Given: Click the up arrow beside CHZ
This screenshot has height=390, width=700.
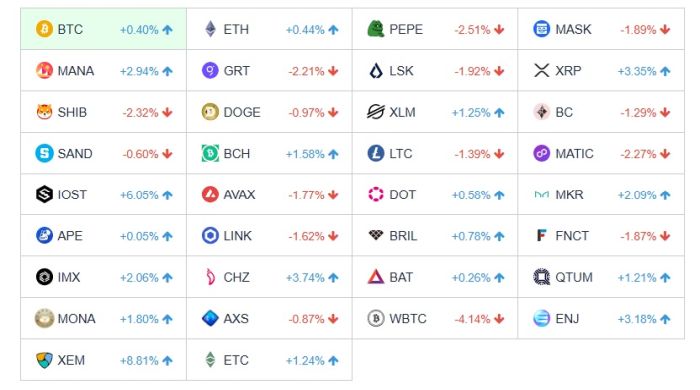Looking at the screenshot, I should pos(333,278).
